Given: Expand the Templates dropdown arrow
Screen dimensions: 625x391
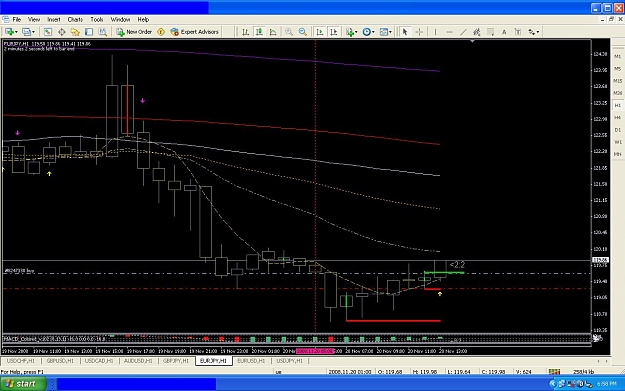Looking at the screenshot, I should point(390,32).
